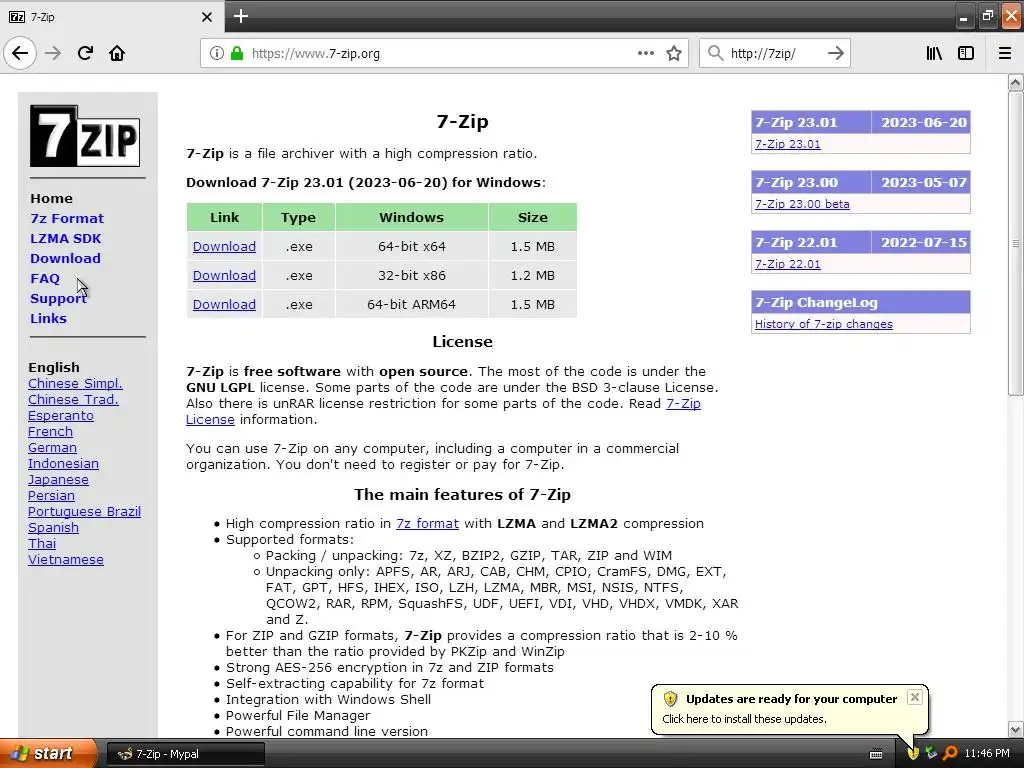Viewport: 1024px width, 768px height.
Task: Switch language to Vietnamese
Action: coord(65,559)
